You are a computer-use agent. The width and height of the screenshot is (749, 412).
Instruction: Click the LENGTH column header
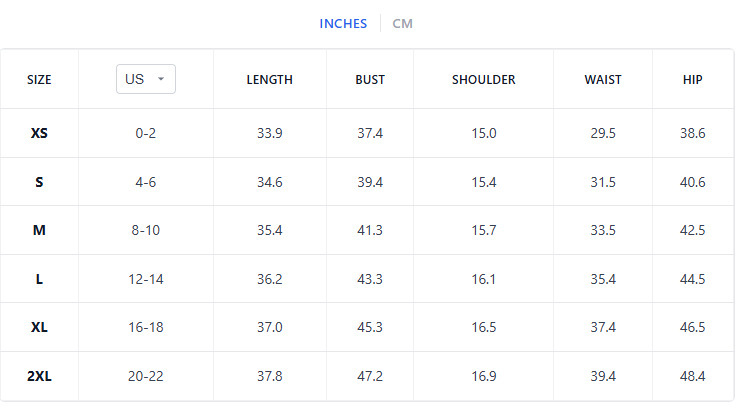269,80
